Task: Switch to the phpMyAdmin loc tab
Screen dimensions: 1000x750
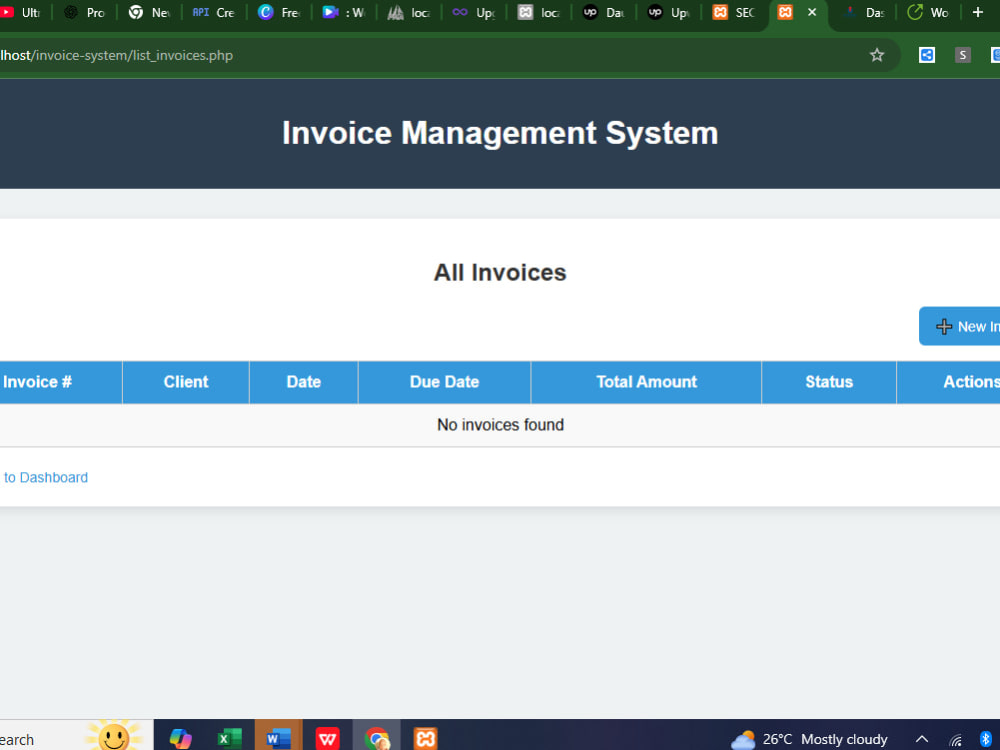Action: 408,13
